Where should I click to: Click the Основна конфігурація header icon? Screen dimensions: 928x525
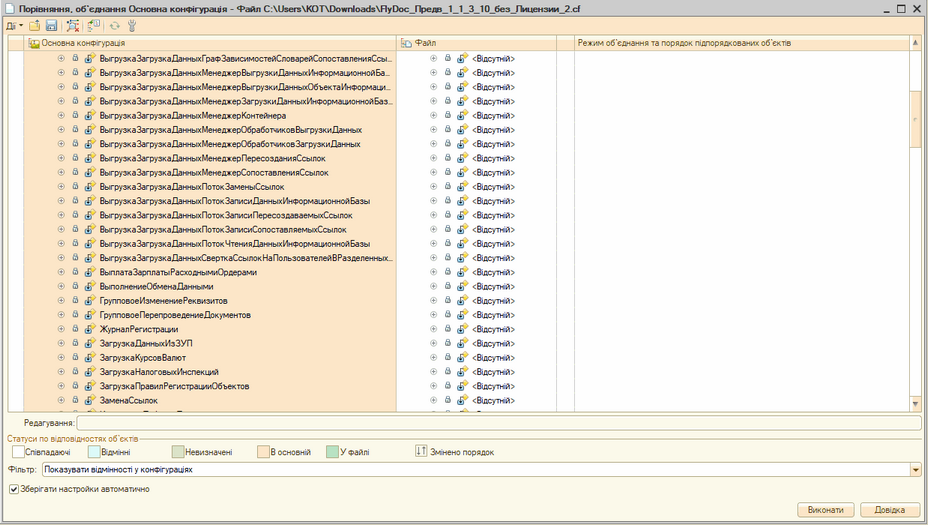pyautogui.click(x=33, y=44)
